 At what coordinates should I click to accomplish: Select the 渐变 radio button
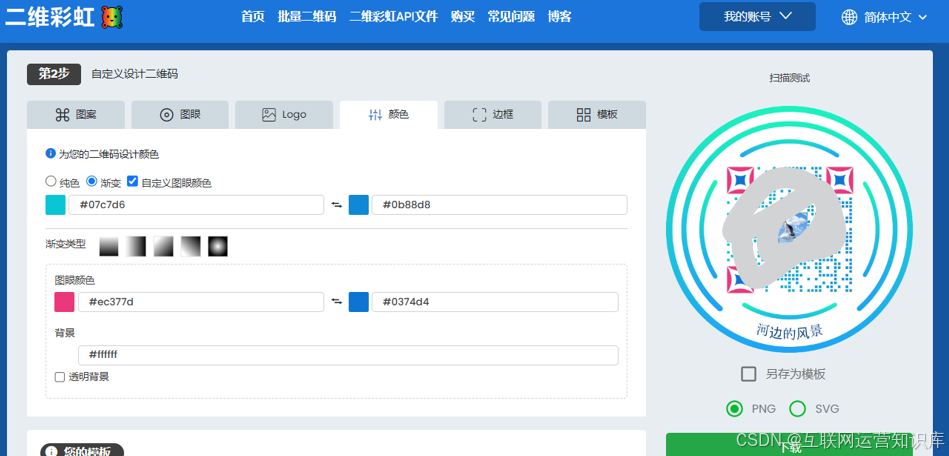(91, 181)
